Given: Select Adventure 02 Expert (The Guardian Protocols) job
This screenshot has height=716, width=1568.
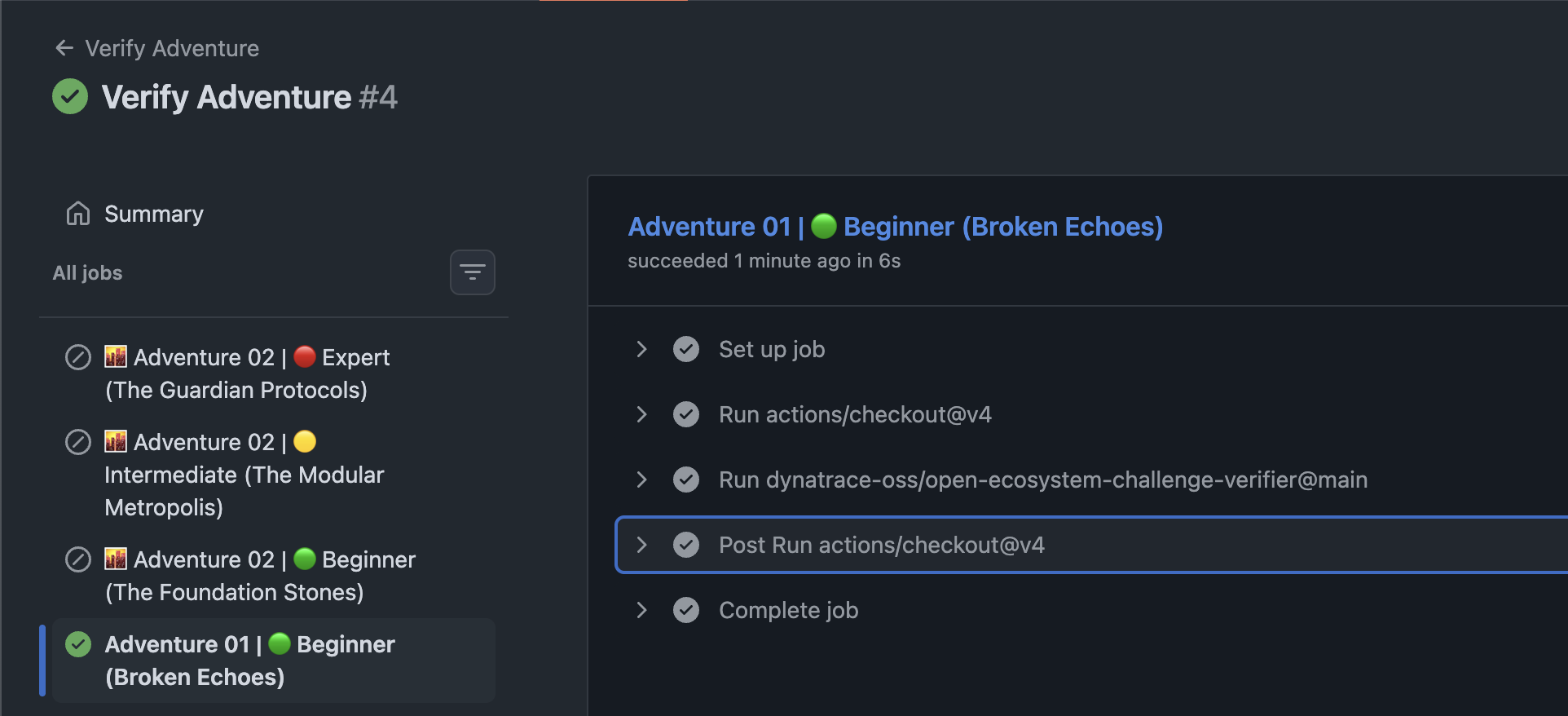Looking at the screenshot, I should tap(274, 373).
